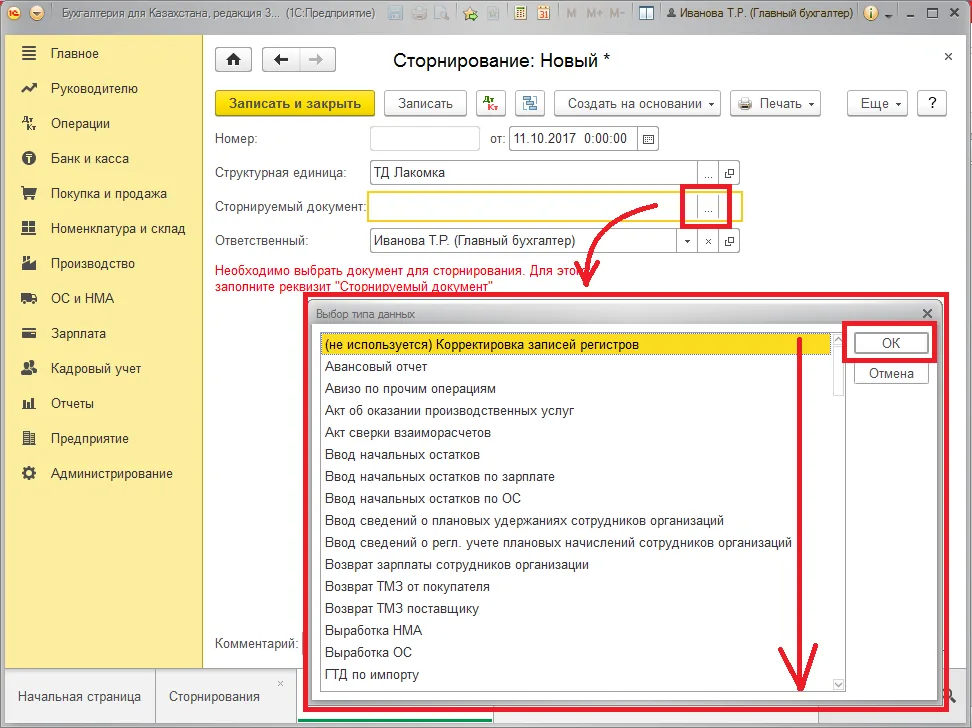Expand the Ответственный dropdown list

point(687,241)
